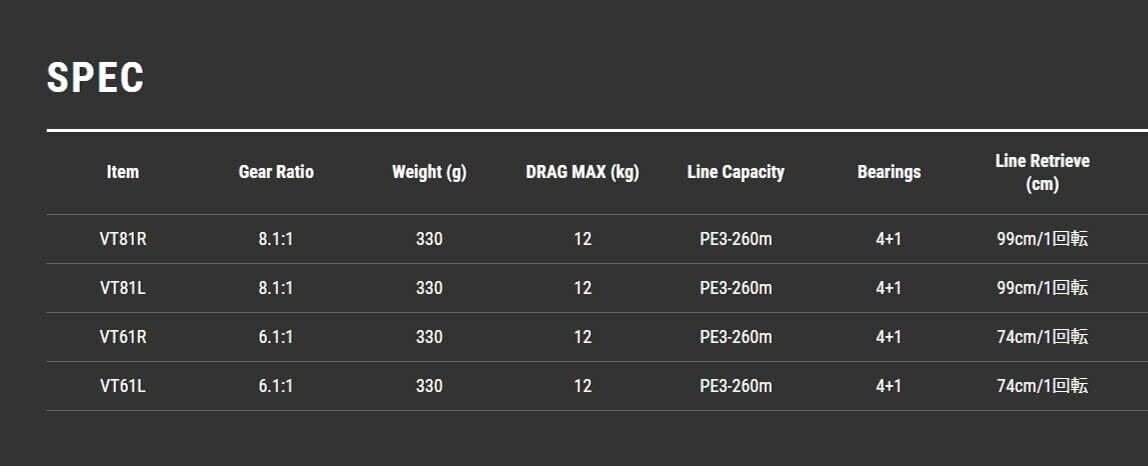Click the PE3-260m line capacity for VT81R
1148x466 pixels.
point(736,239)
